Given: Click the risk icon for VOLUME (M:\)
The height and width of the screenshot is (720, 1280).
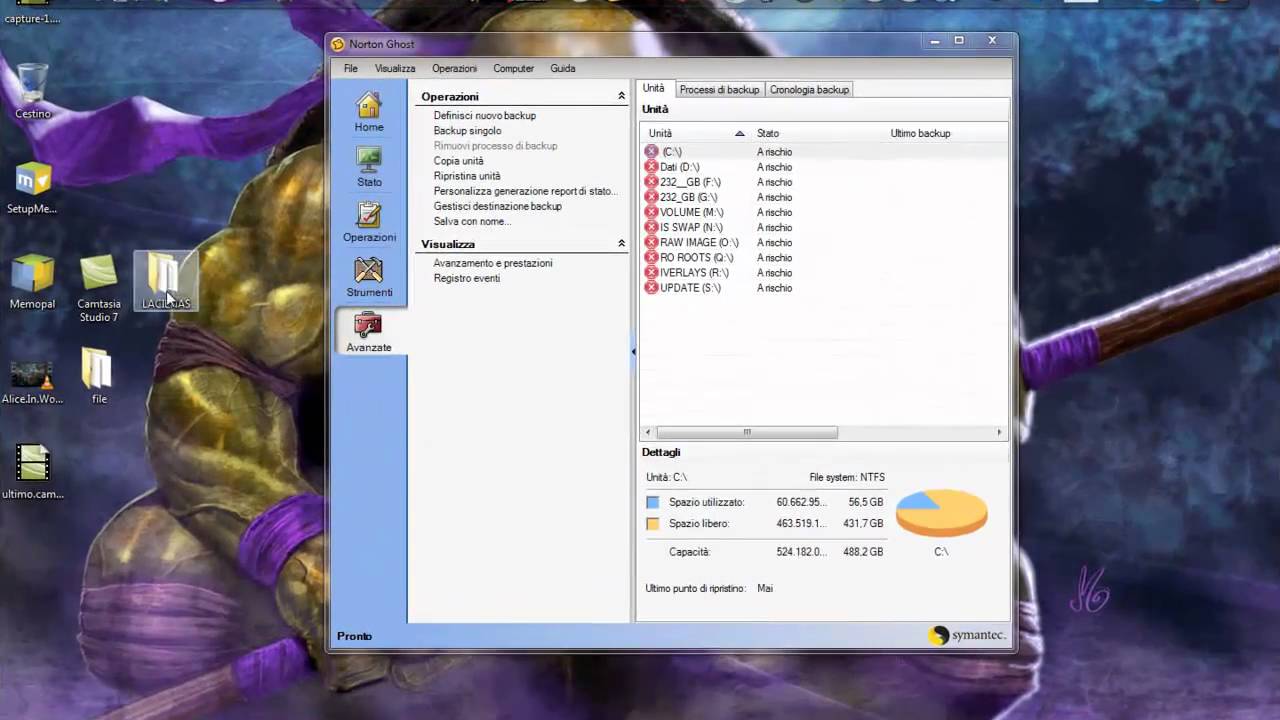Looking at the screenshot, I should click(x=652, y=212).
